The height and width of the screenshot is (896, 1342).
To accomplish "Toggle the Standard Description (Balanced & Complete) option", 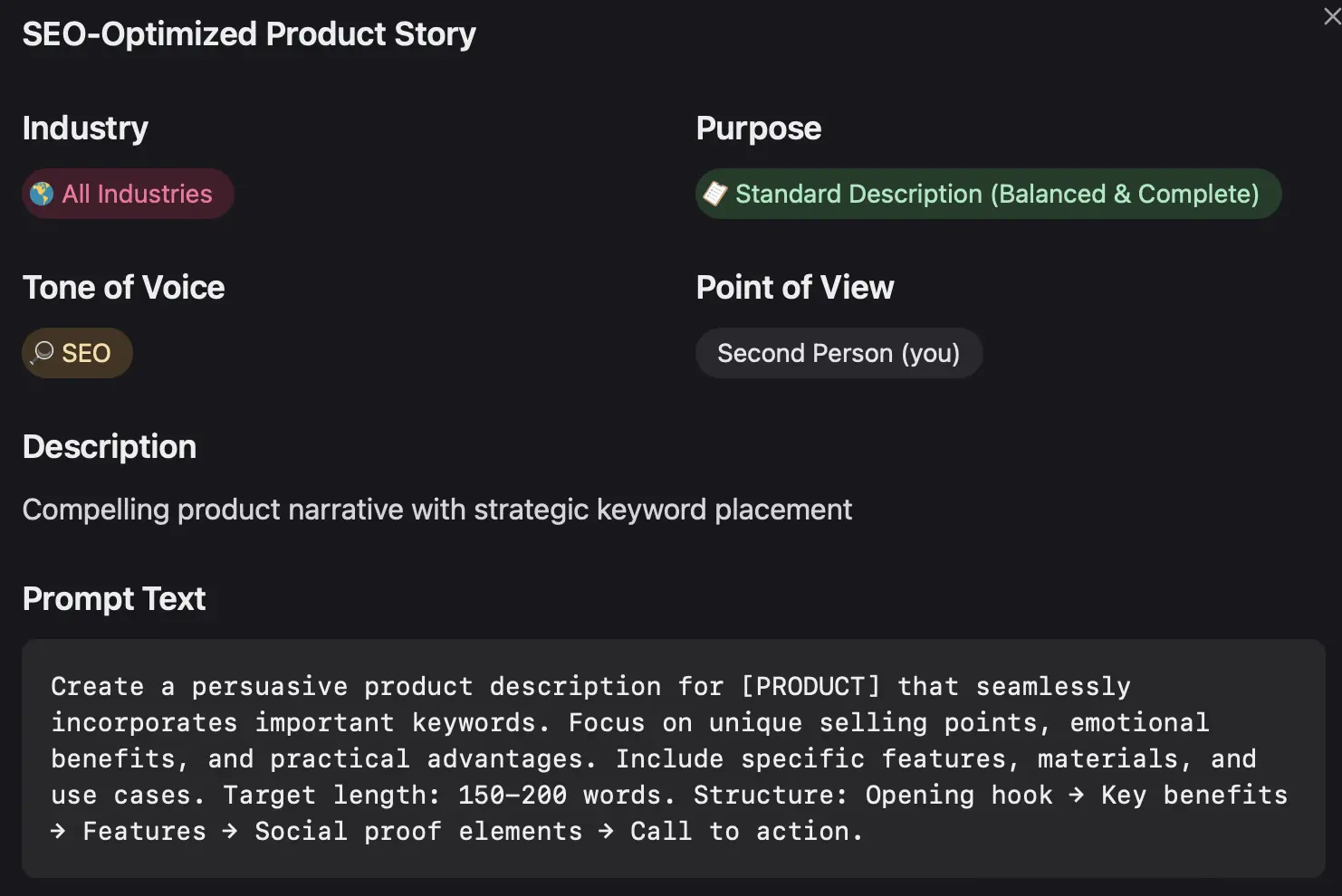I will point(988,194).
